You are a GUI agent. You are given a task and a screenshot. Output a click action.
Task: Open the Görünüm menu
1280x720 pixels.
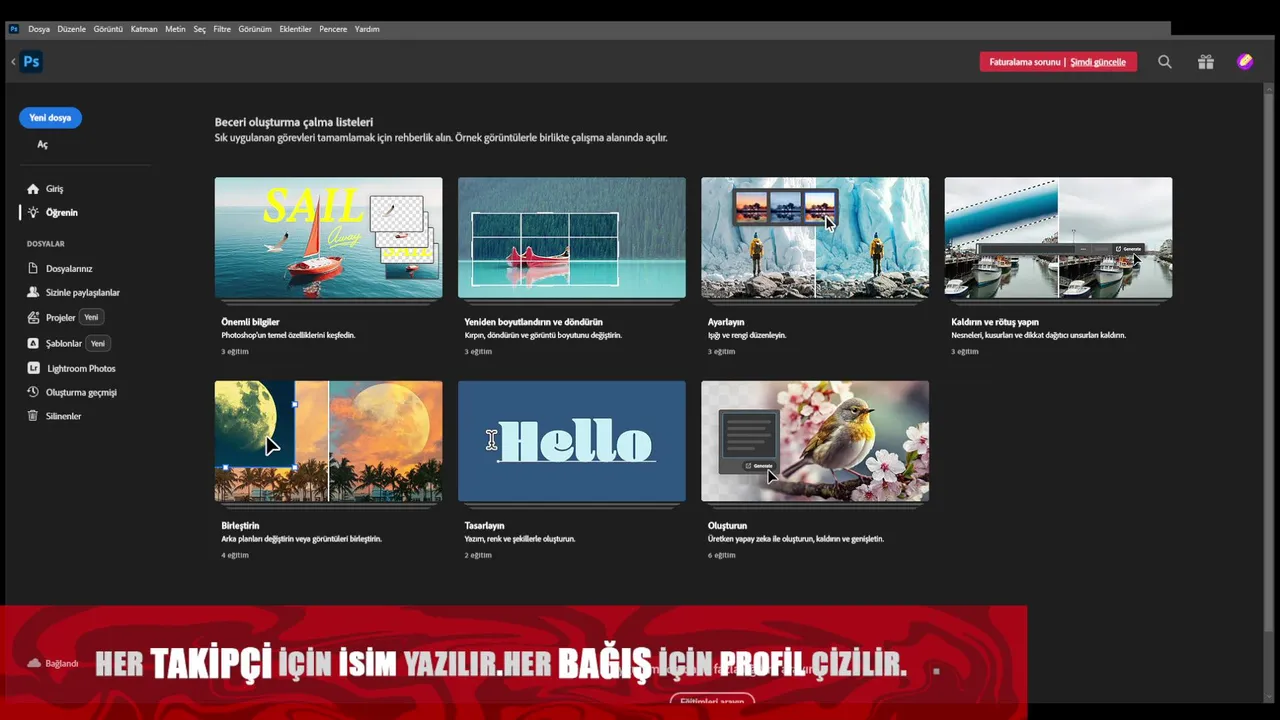click(x=255, y=29)
